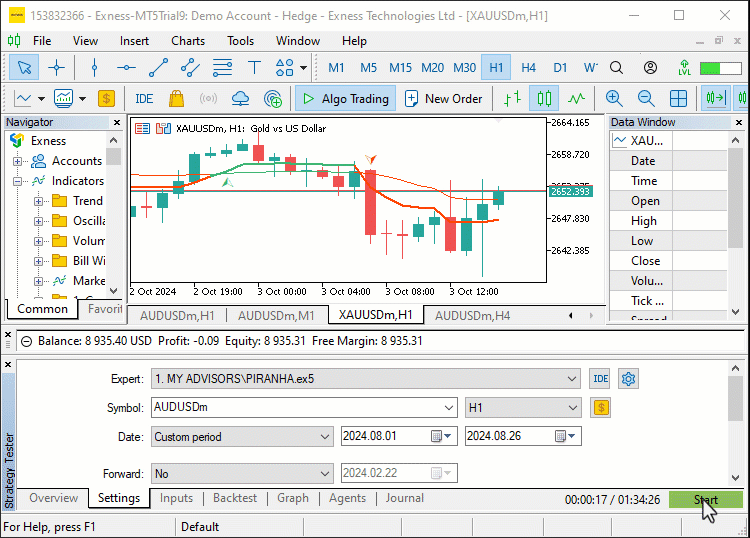This screenshot has width=750, height=538.
Task: Open the Backtest tab
Action: tap(235, 498)
